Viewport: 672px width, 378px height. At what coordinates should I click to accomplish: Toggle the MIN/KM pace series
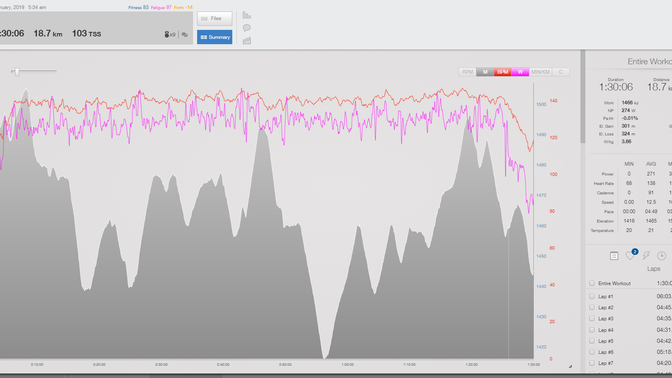(x=540, y=72)
